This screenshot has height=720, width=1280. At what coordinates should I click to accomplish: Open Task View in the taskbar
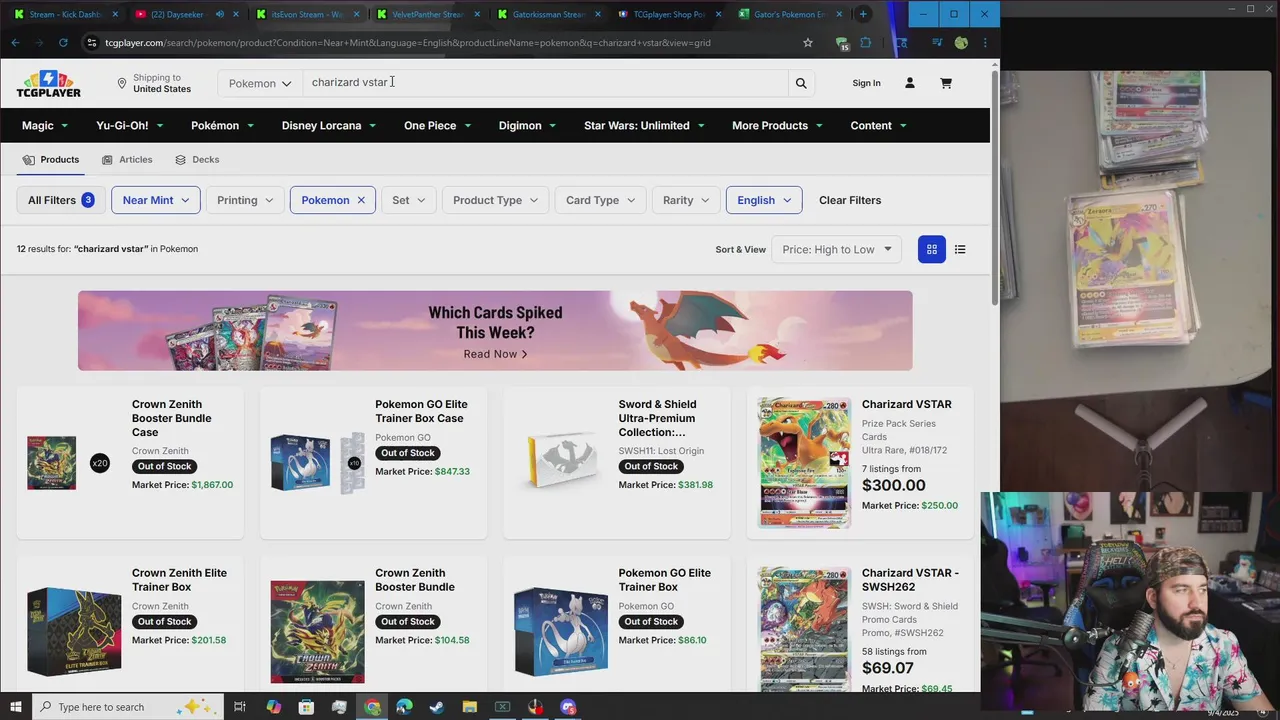point(240,707)
